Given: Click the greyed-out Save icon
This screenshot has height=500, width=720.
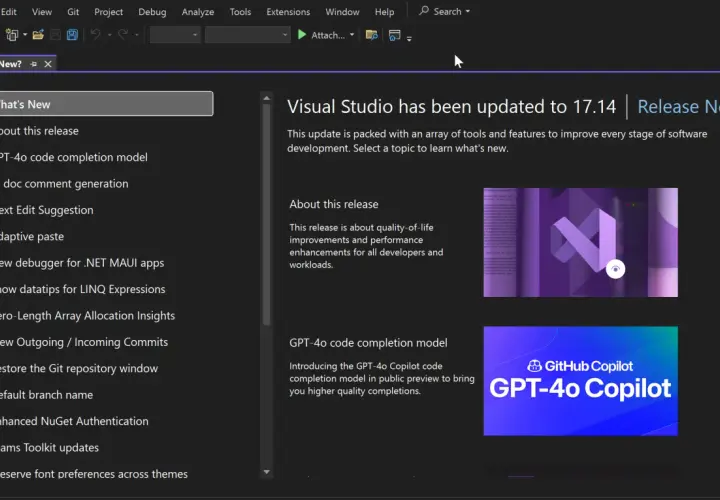Looking at the screenshot, I should click(56, 35).
